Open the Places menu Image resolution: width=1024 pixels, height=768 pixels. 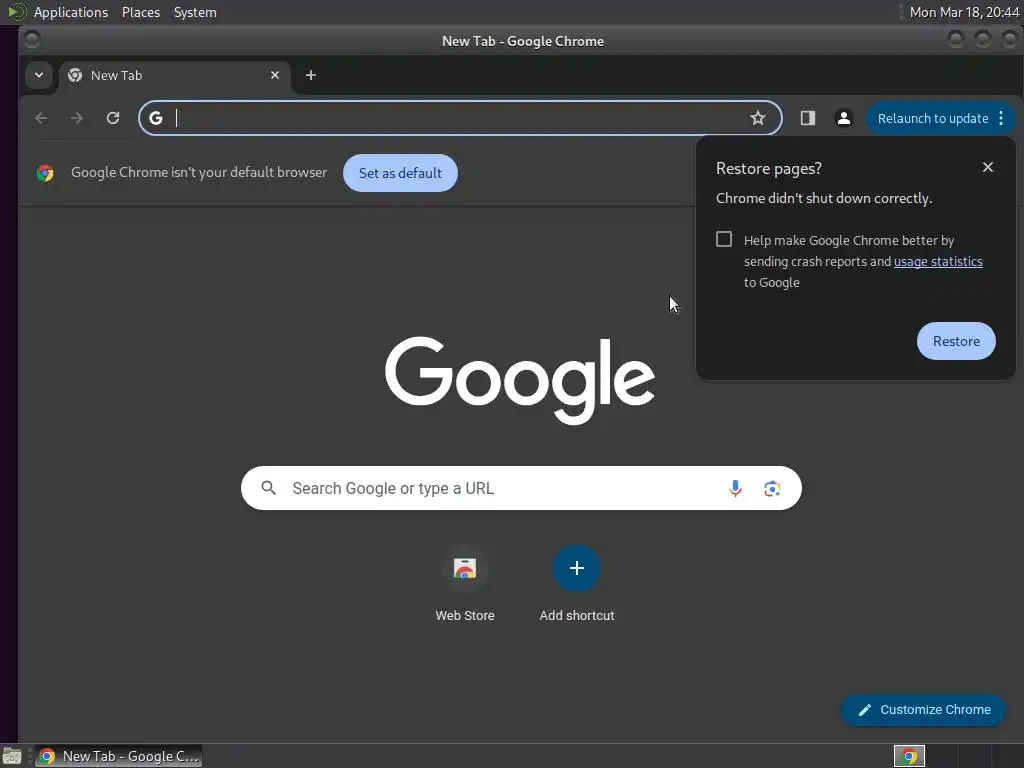click(141, 12)
